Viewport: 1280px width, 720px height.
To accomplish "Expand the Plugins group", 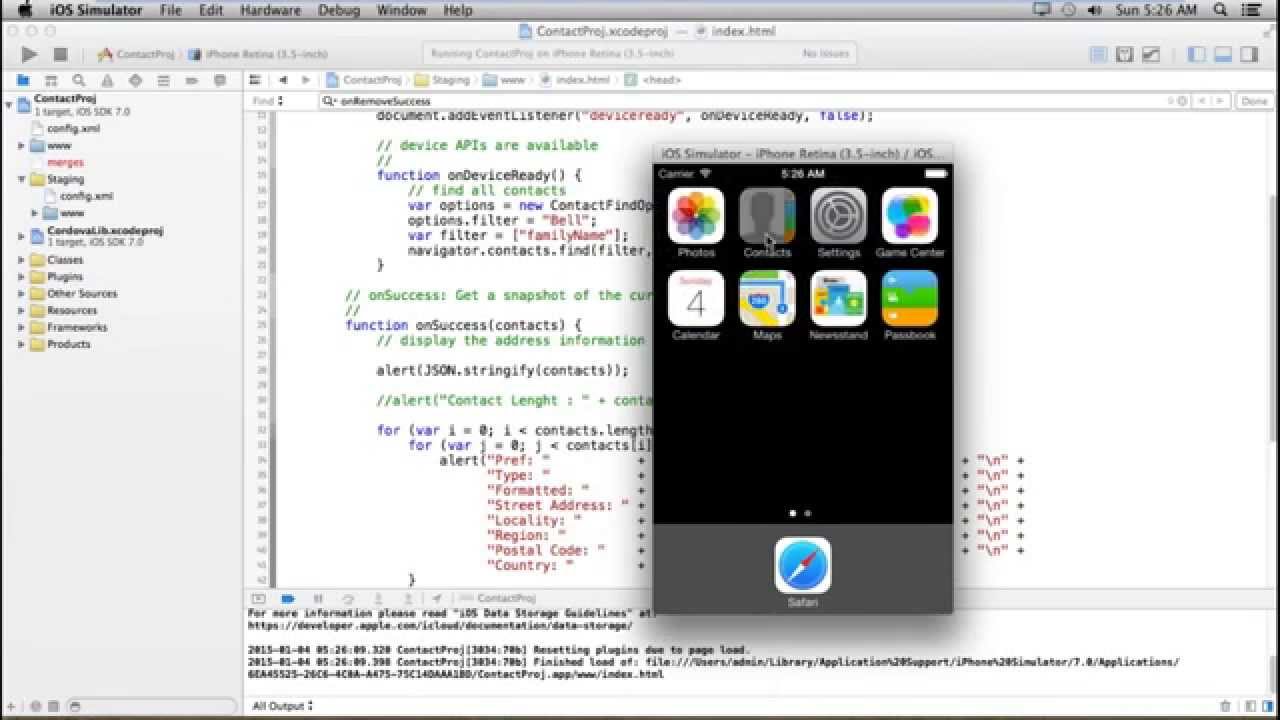I will point(21,277).
